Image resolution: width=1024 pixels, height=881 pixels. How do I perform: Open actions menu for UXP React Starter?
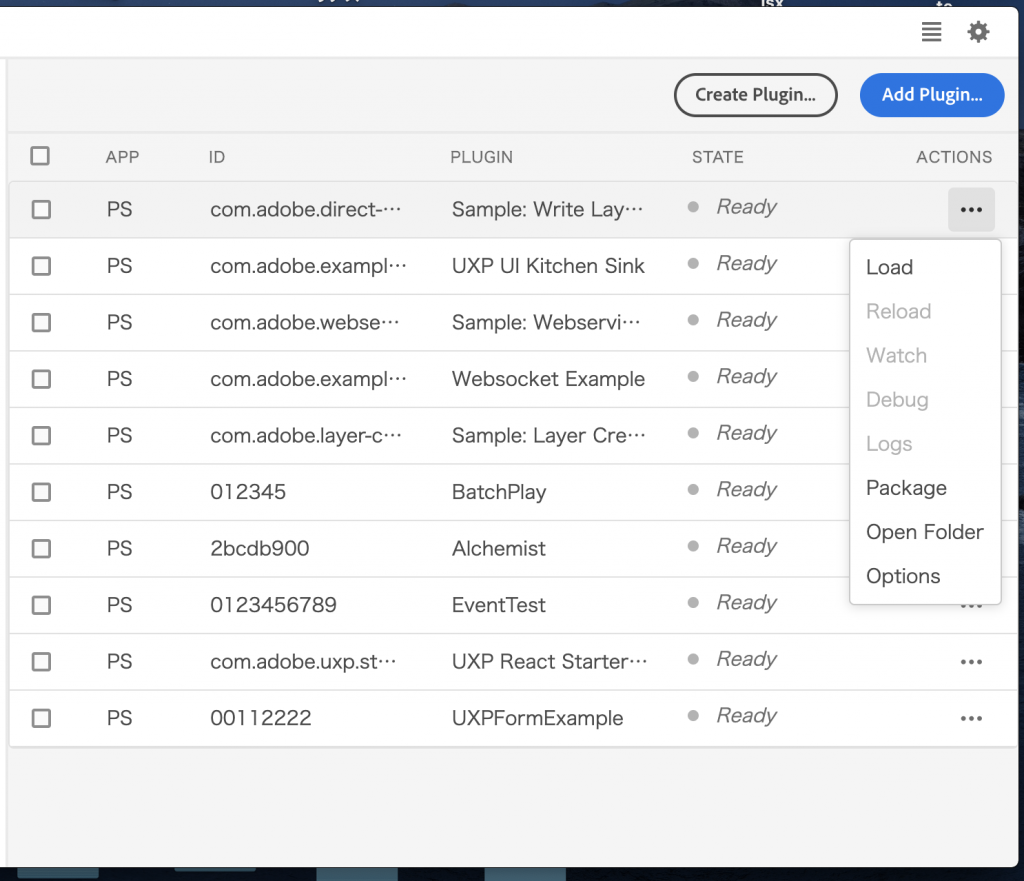point(970,662)
